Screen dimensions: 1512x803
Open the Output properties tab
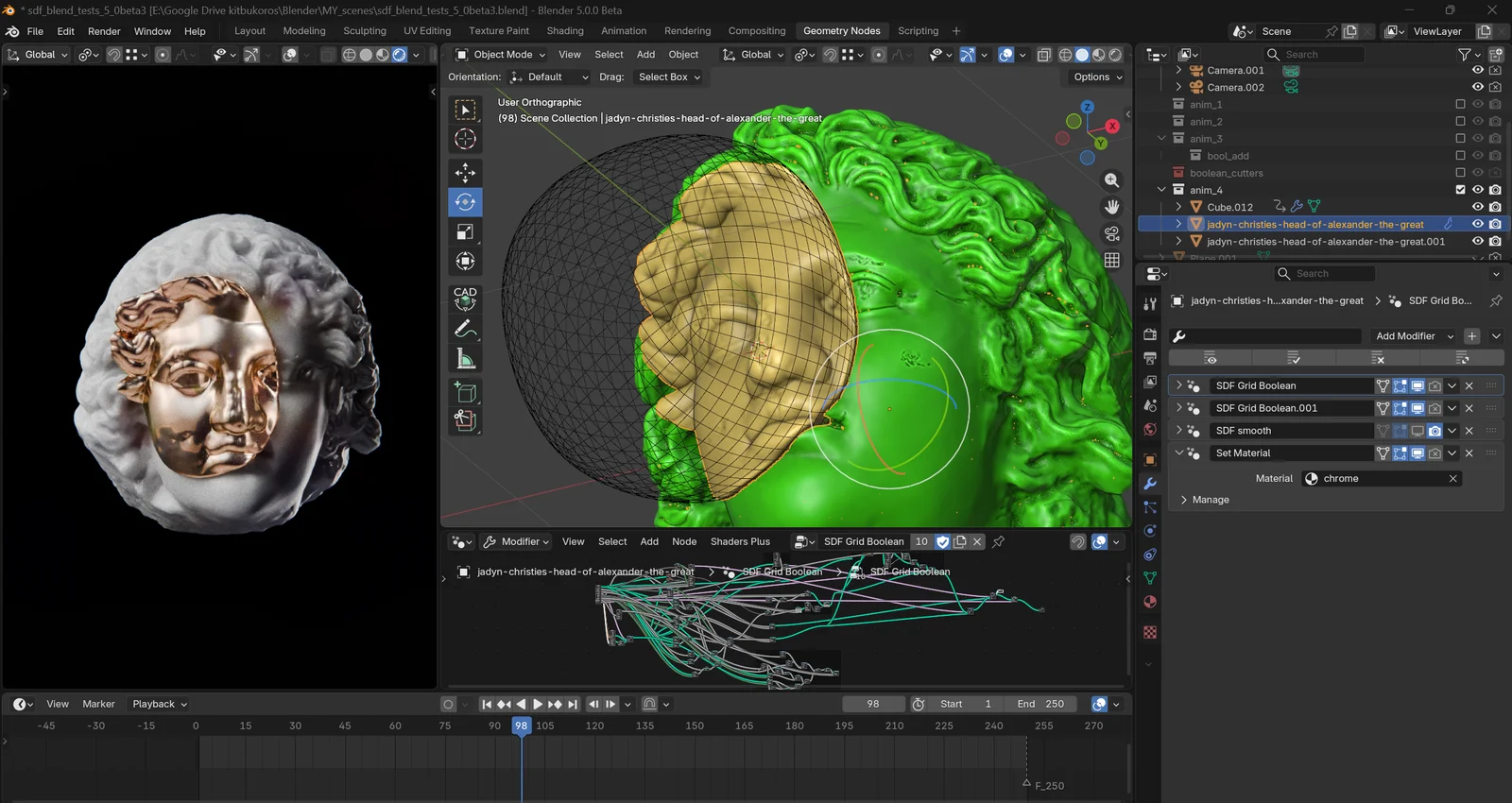tap(1150, 358)
